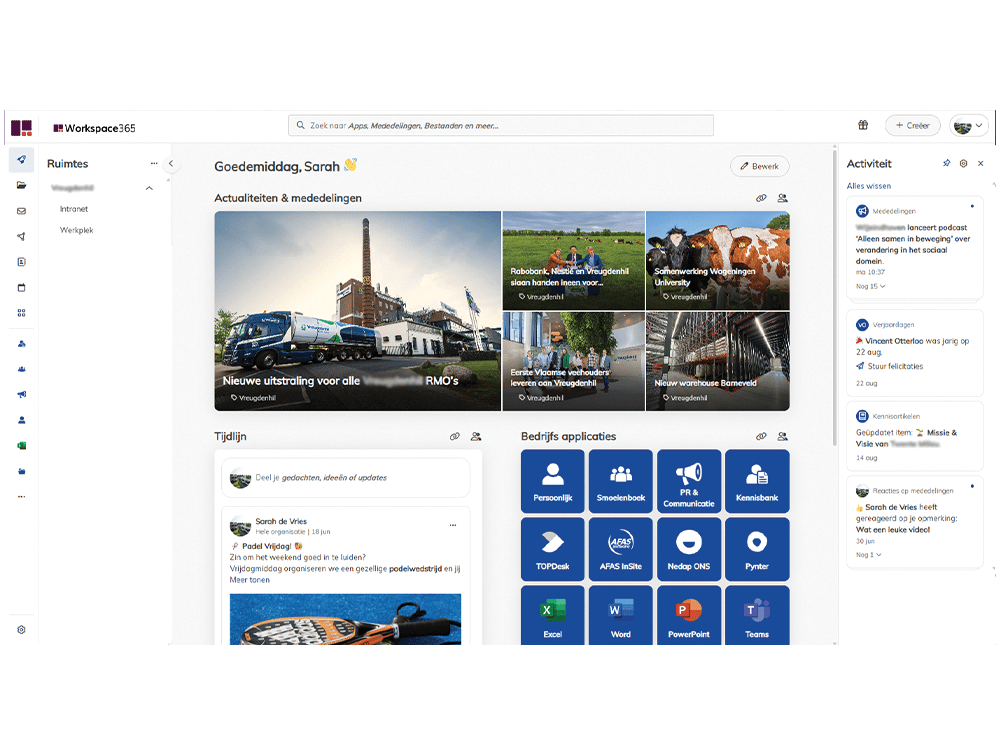Click the Bewerk button
This screenshot has width=1000, height=750.
pos(760,166)
